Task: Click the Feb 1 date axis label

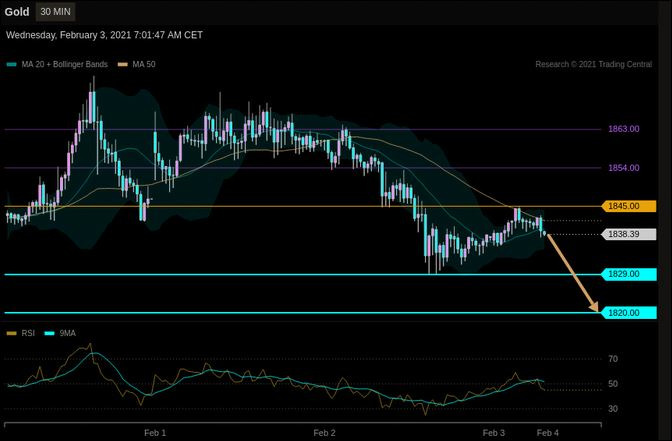Action: pyautogui.click(x=155, y=433)
